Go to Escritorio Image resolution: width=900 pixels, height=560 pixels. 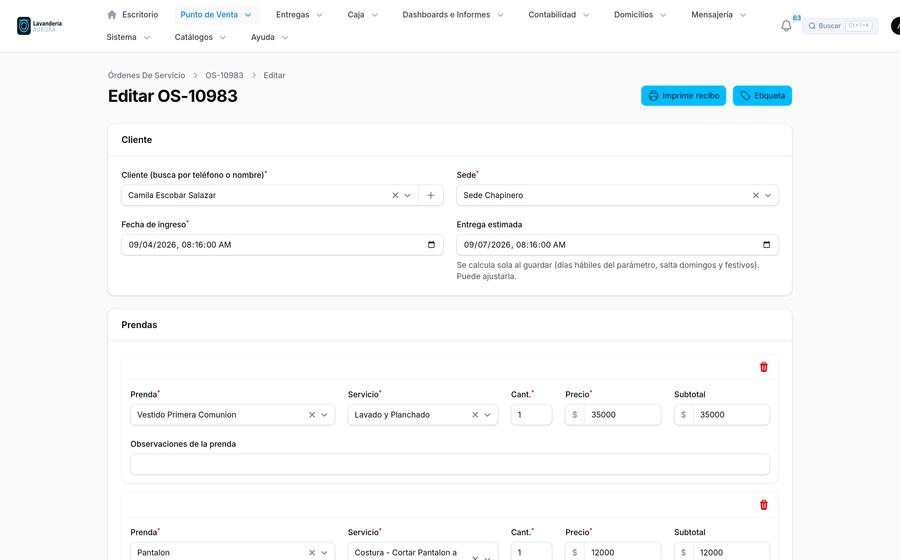tap(133, 14)
